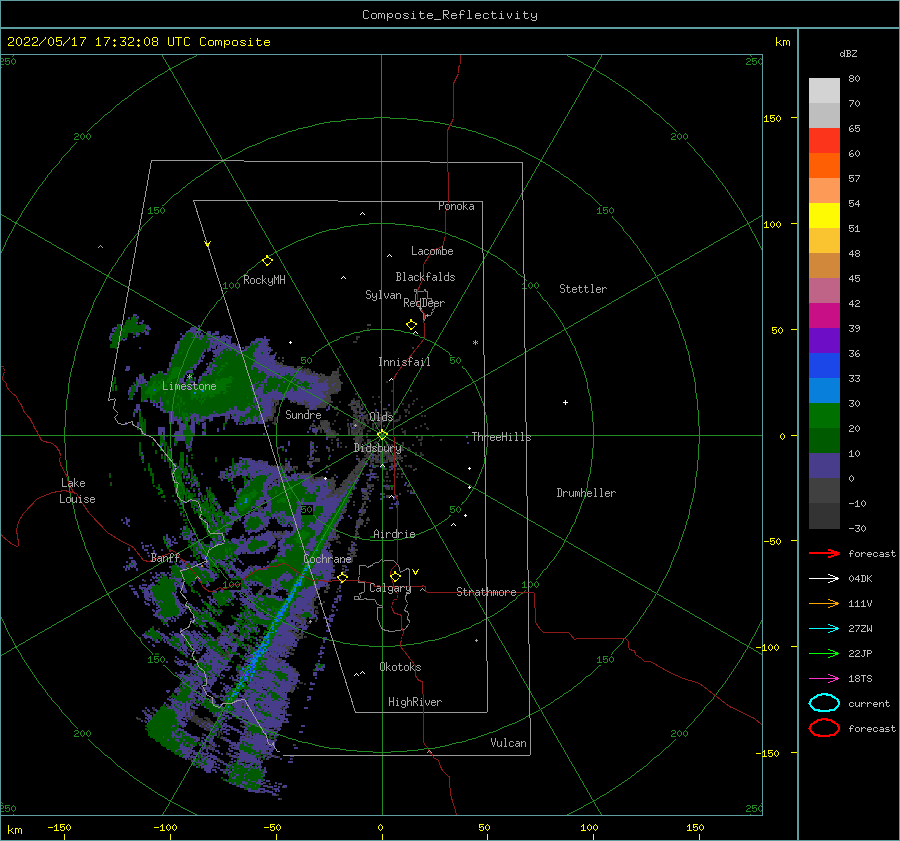
Task: Select the light gray 70-80 dBZ band
Action: point(824,91)
